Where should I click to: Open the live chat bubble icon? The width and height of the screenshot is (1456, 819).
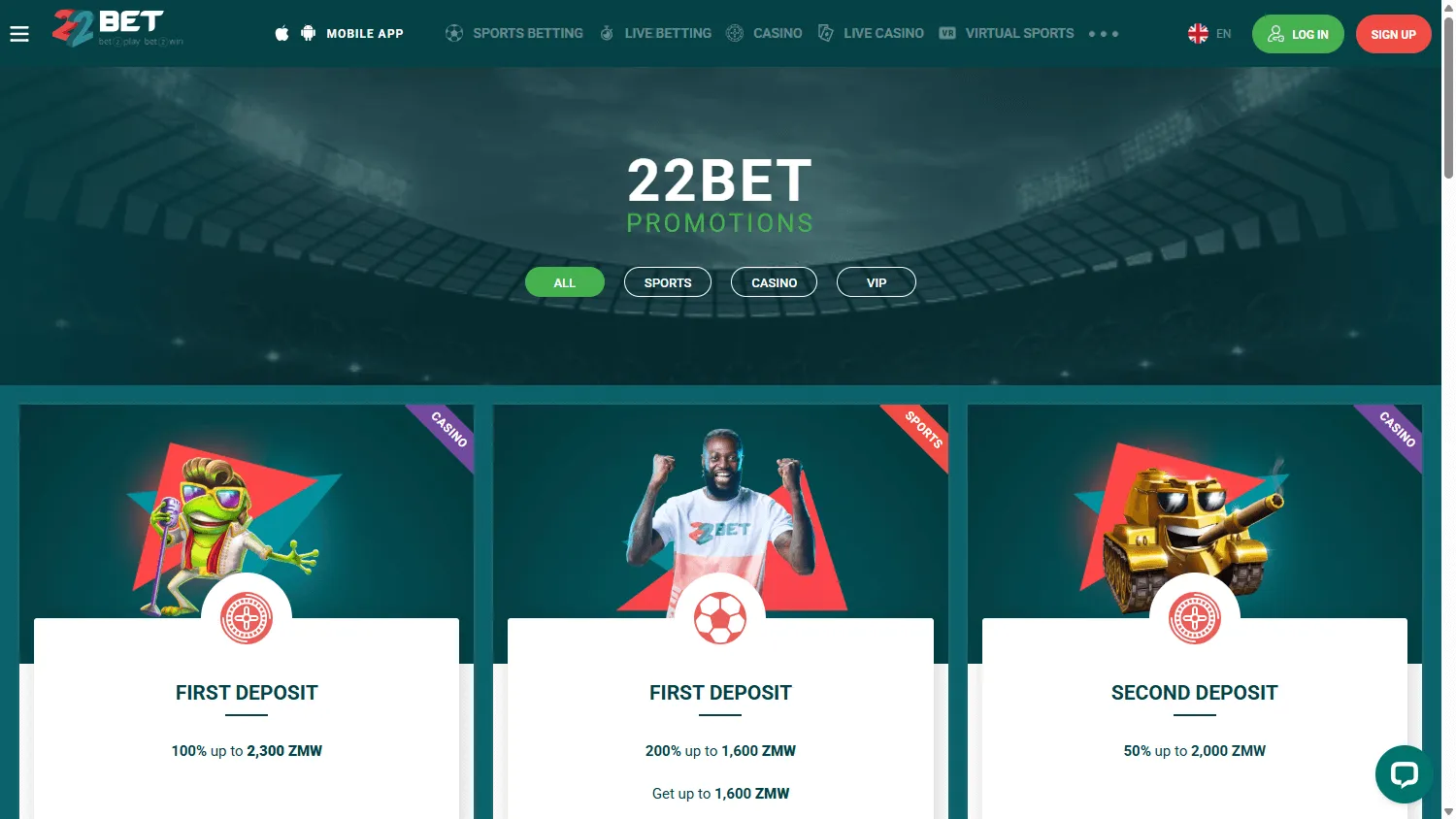pos(1404,773)
